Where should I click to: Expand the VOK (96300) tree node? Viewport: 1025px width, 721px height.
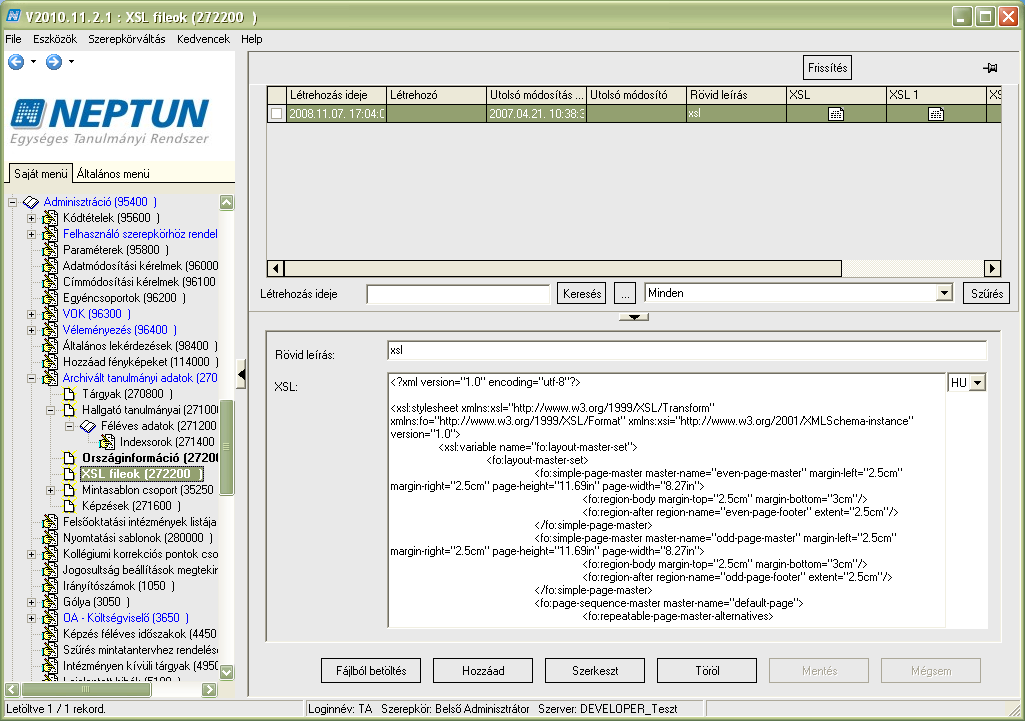31,314
